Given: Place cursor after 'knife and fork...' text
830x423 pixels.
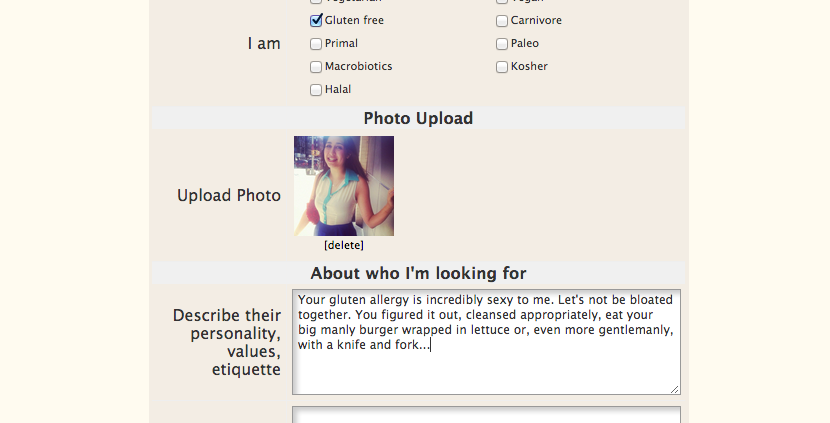Looking at the screenshot, I should click(430, 346).
